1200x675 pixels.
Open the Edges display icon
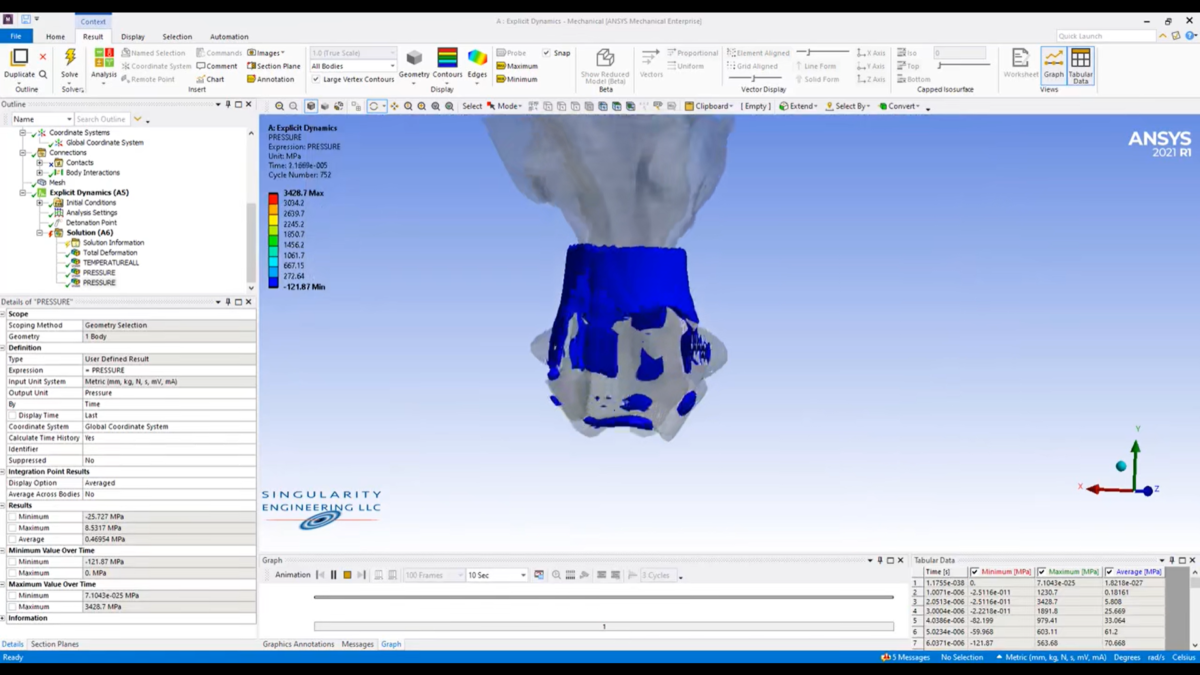[478, 58]
